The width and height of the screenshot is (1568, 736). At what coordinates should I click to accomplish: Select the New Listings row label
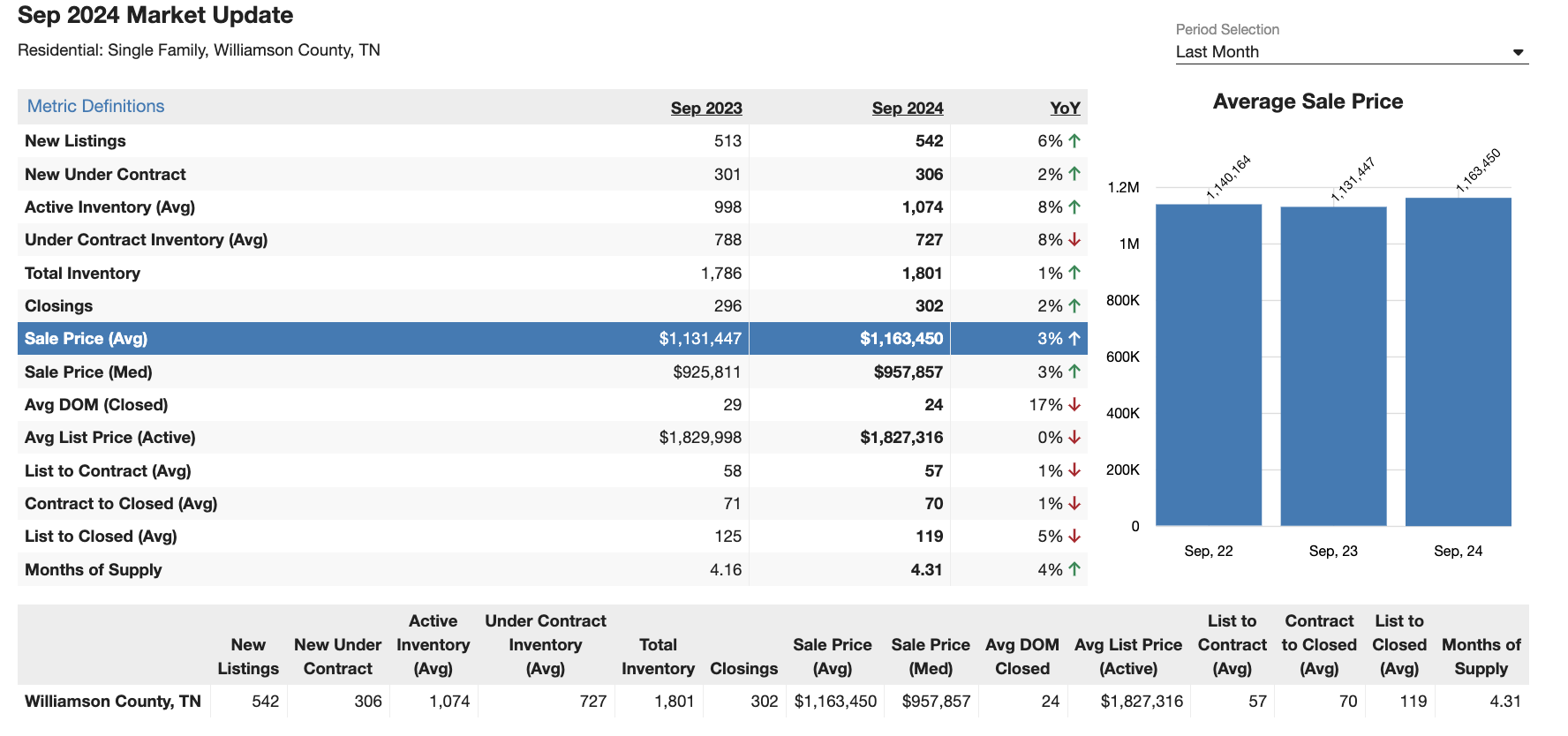point(75,141)
